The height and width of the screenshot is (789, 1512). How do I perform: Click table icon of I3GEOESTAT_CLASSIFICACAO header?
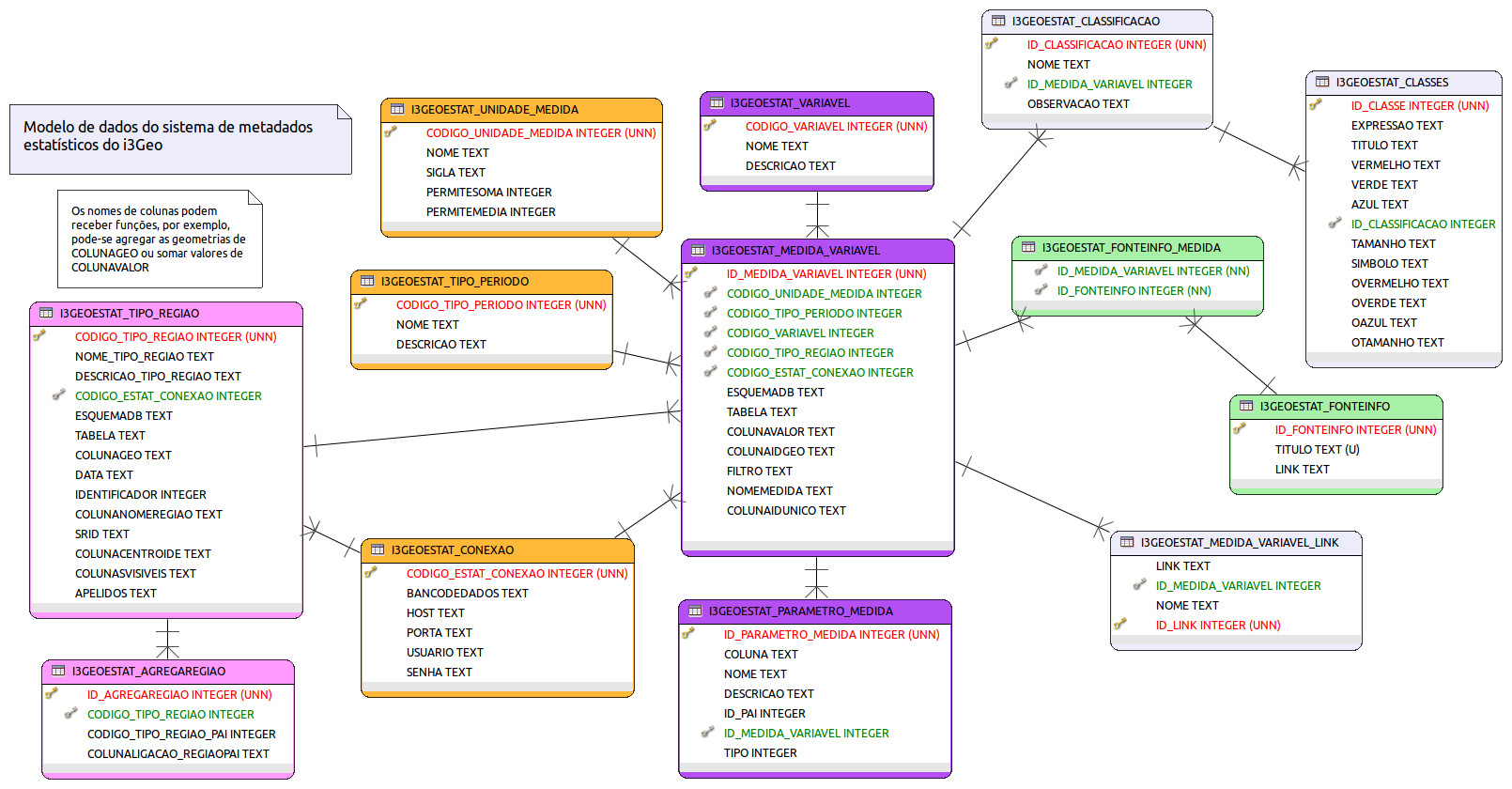[x=998, y=21]
